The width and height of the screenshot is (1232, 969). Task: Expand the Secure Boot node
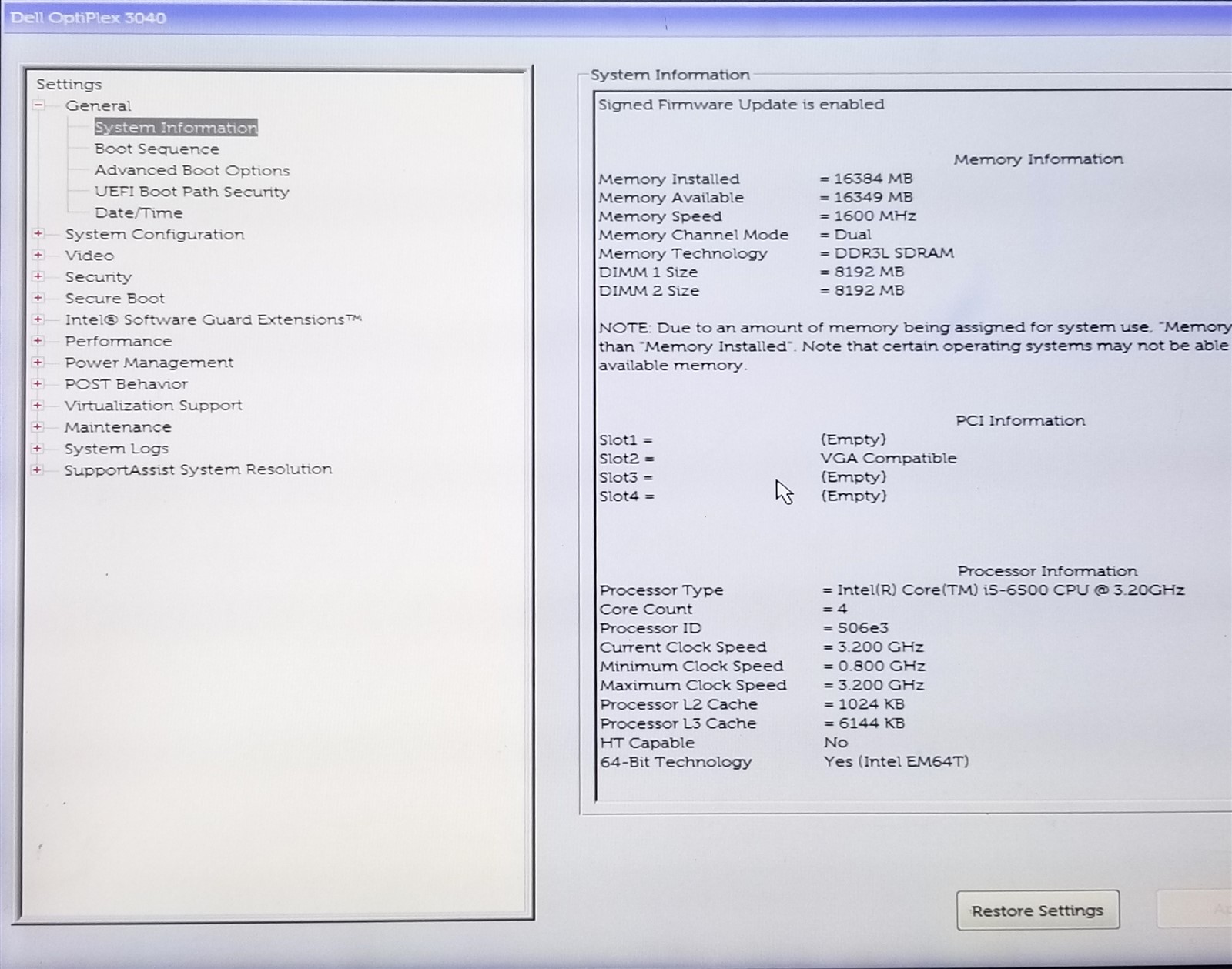pos(38,298)
